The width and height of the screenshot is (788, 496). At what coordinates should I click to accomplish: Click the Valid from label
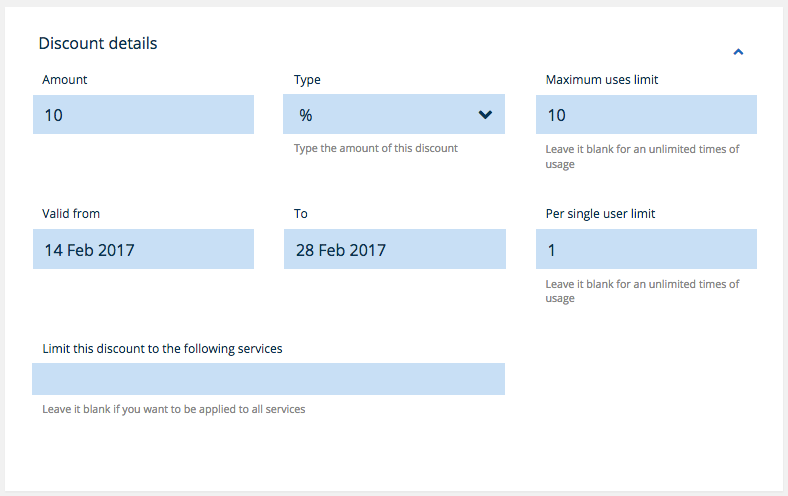[71, 214]
